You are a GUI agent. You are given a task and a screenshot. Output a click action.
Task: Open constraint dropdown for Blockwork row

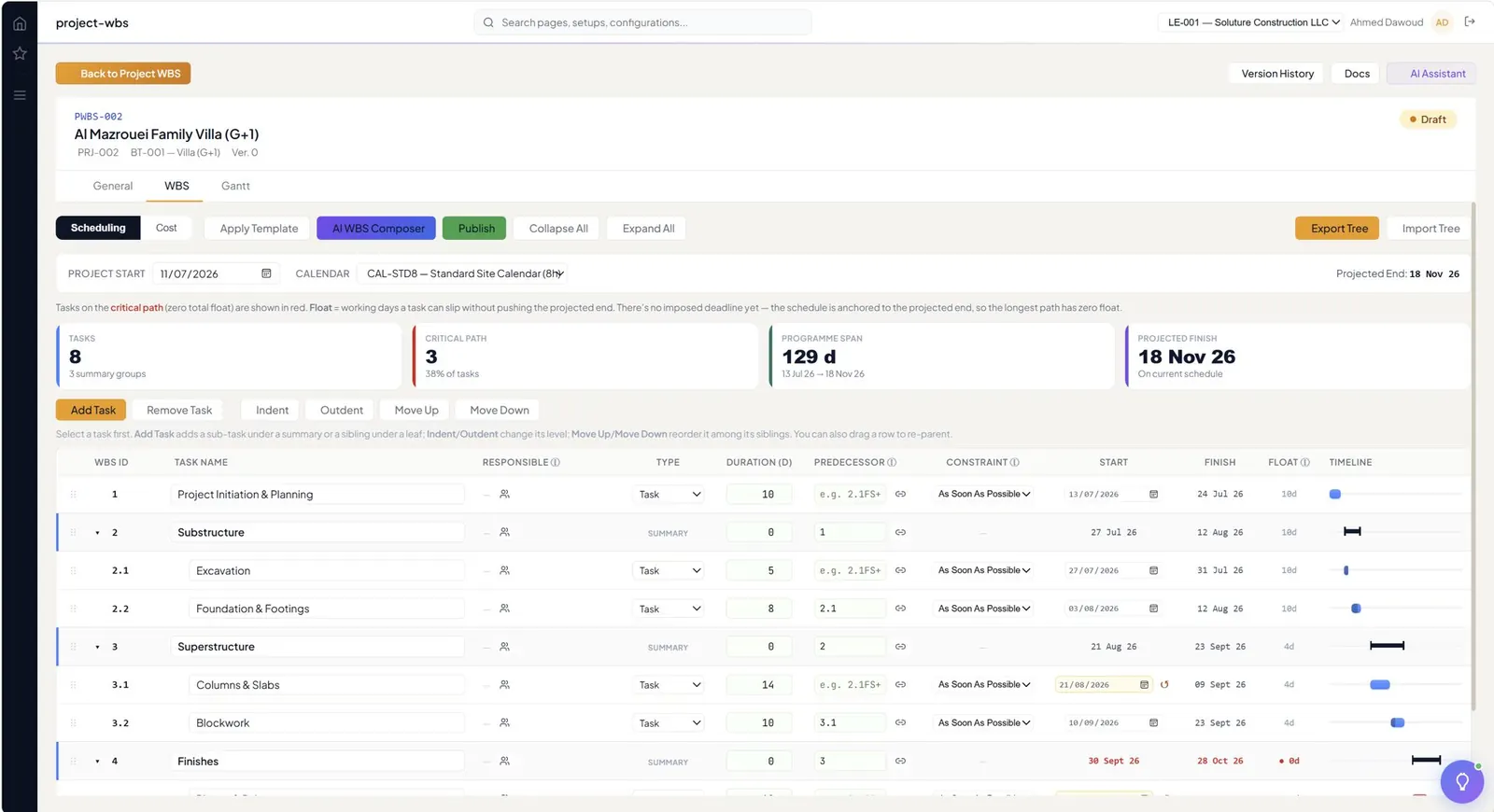pos(983,722)
